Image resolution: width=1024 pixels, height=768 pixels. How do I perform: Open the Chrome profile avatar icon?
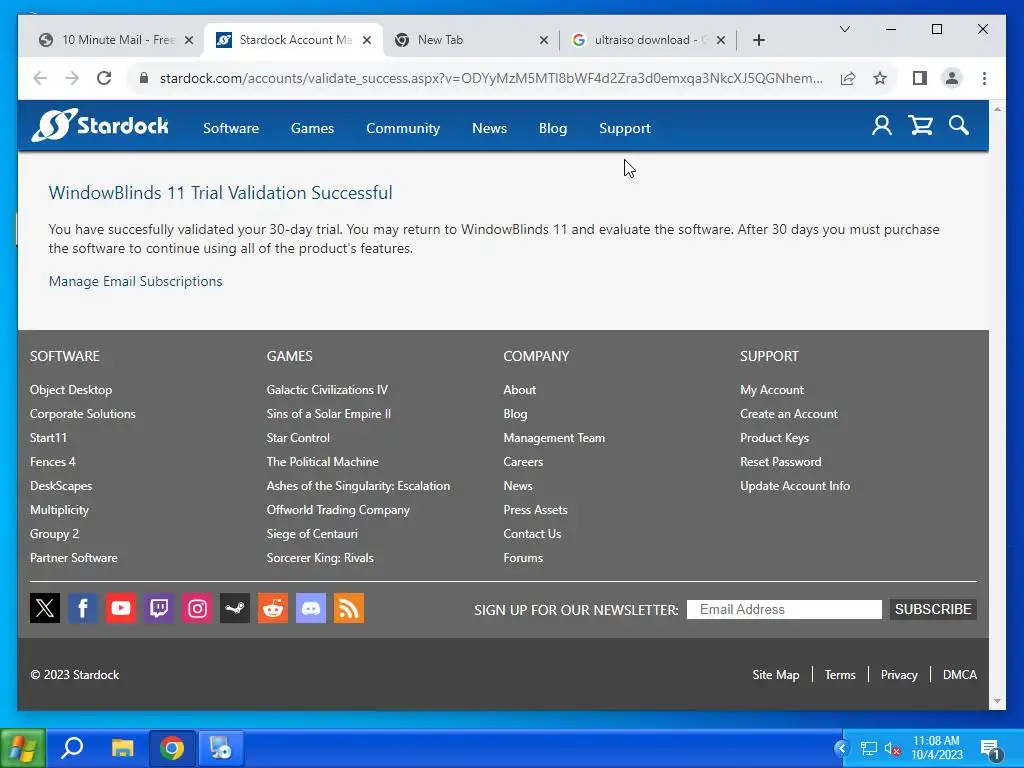[952, 78]
